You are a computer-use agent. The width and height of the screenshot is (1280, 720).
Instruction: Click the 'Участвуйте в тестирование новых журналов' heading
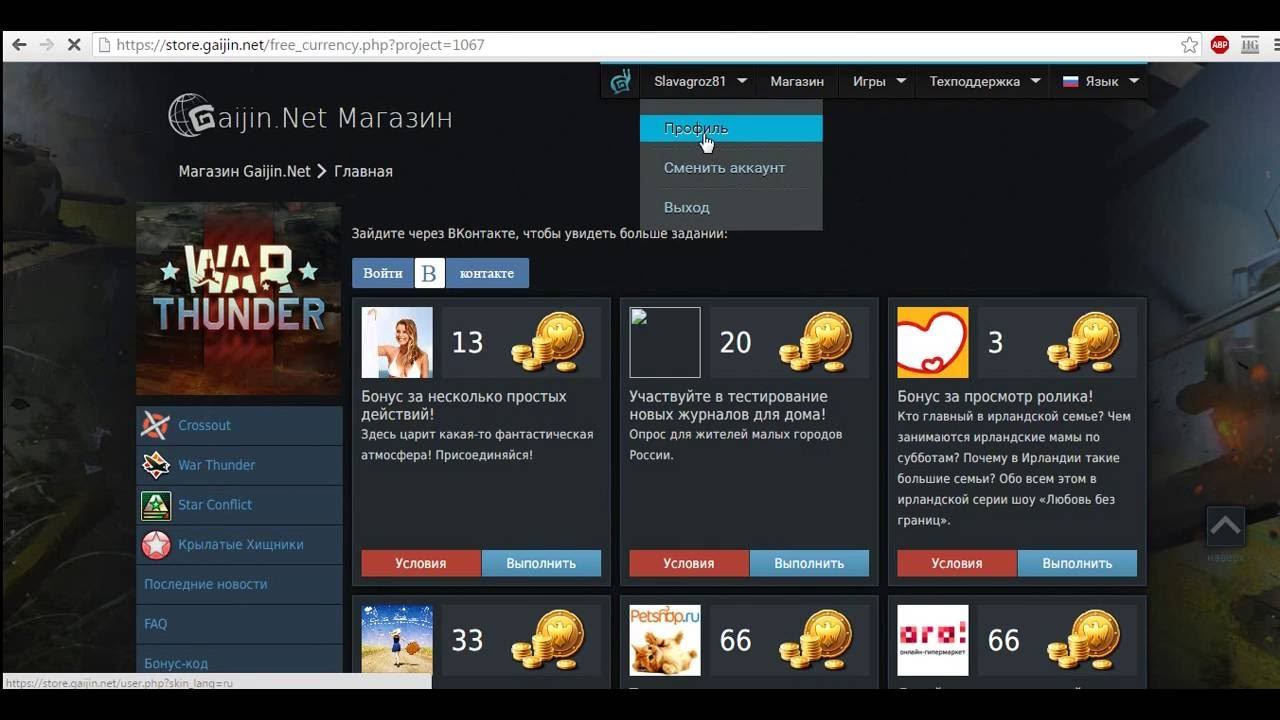728,405
